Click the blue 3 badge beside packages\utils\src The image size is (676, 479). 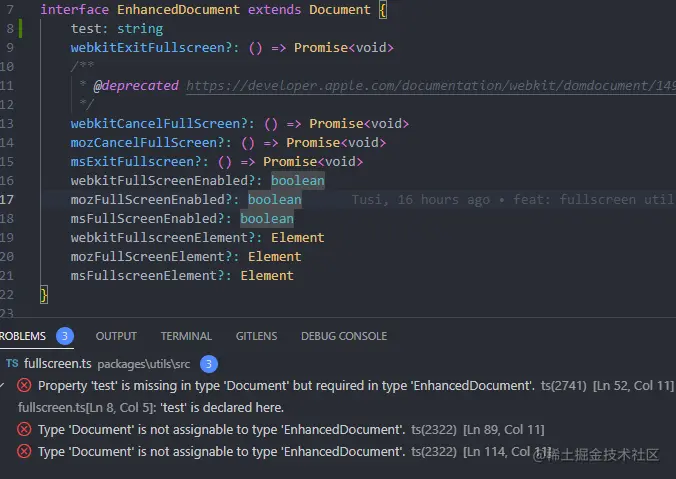[x=209, y=364]
